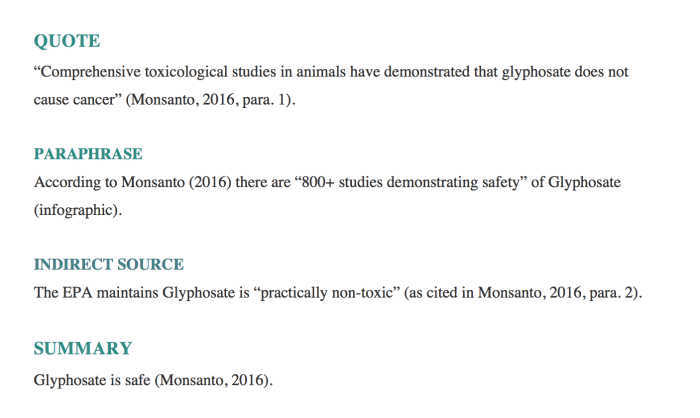
Task: Click the sentence "Glyphosate is safe"
Action: pyautogui.click(x=92, y=380)
